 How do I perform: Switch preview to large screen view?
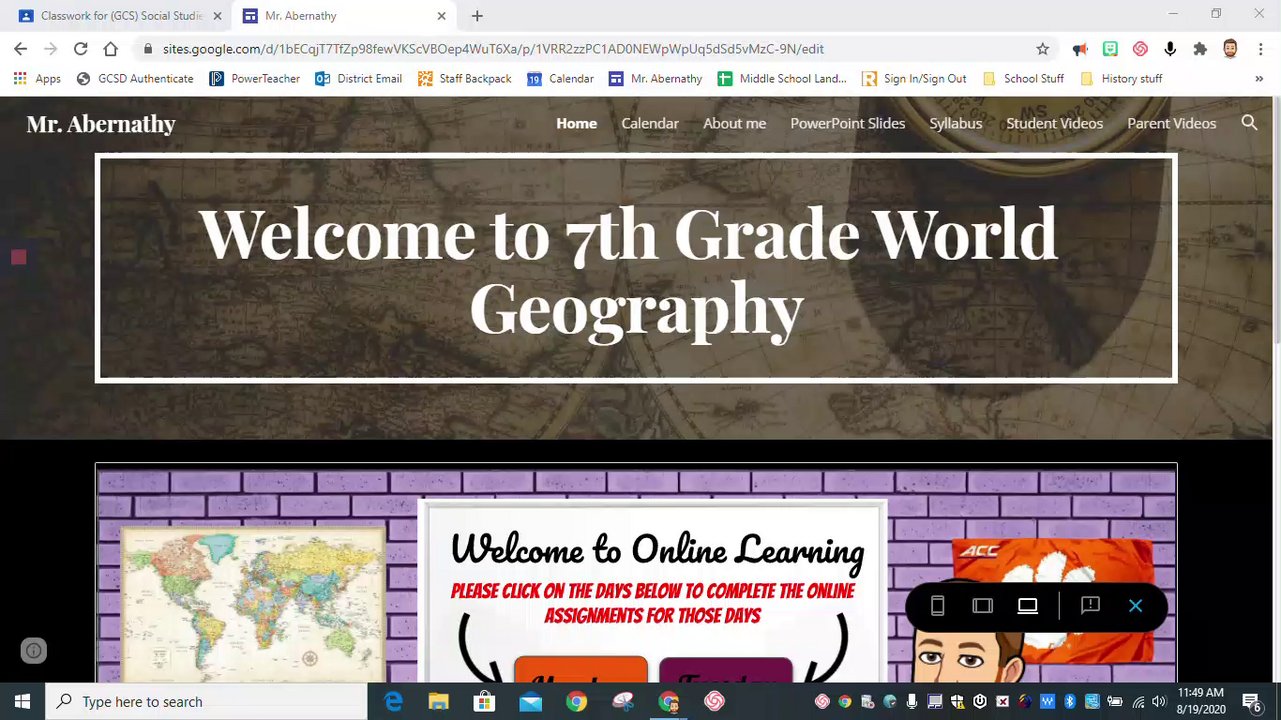pyautogui.click(x=1027, y=606)
